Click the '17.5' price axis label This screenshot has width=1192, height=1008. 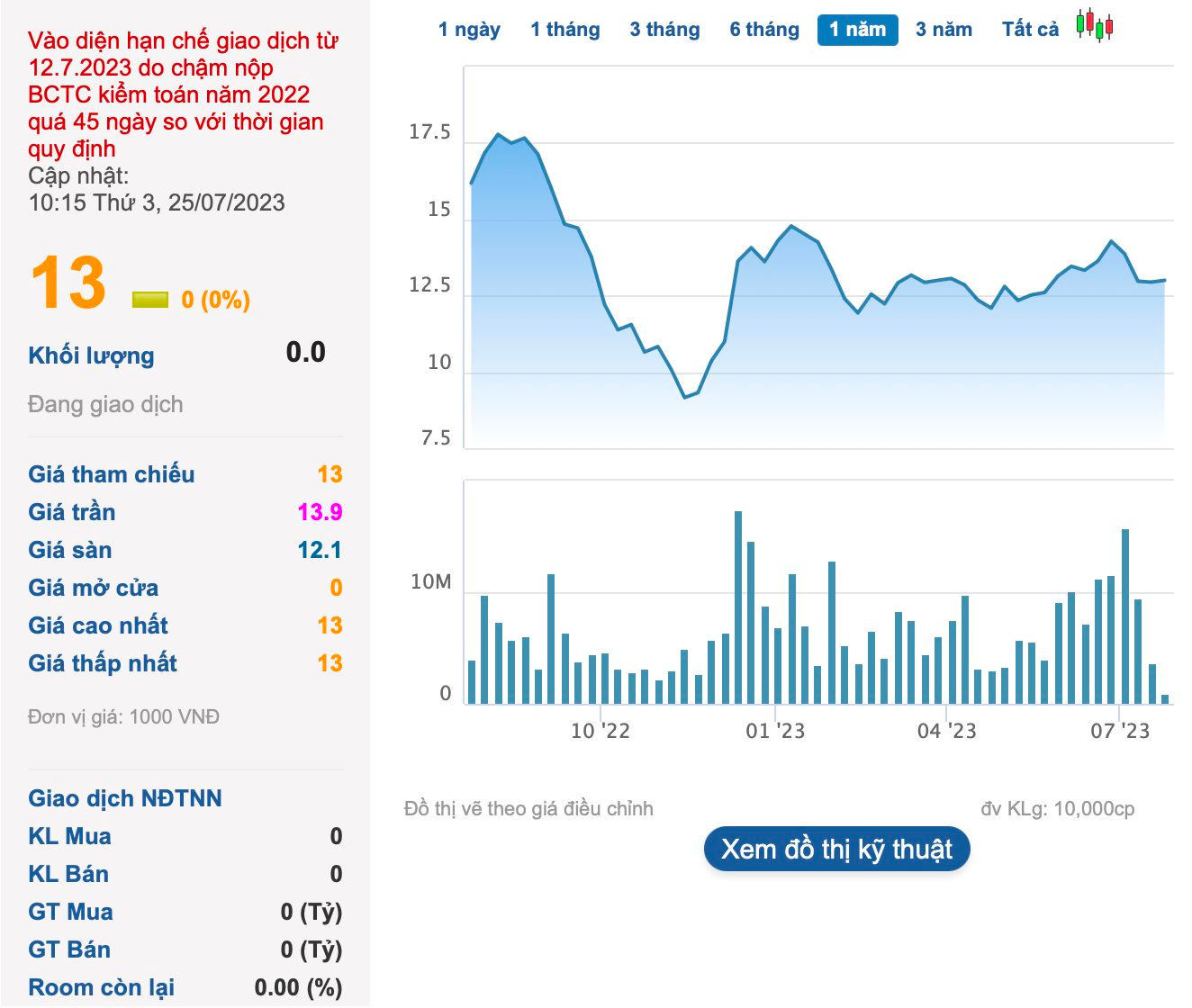tap(429, 132)
